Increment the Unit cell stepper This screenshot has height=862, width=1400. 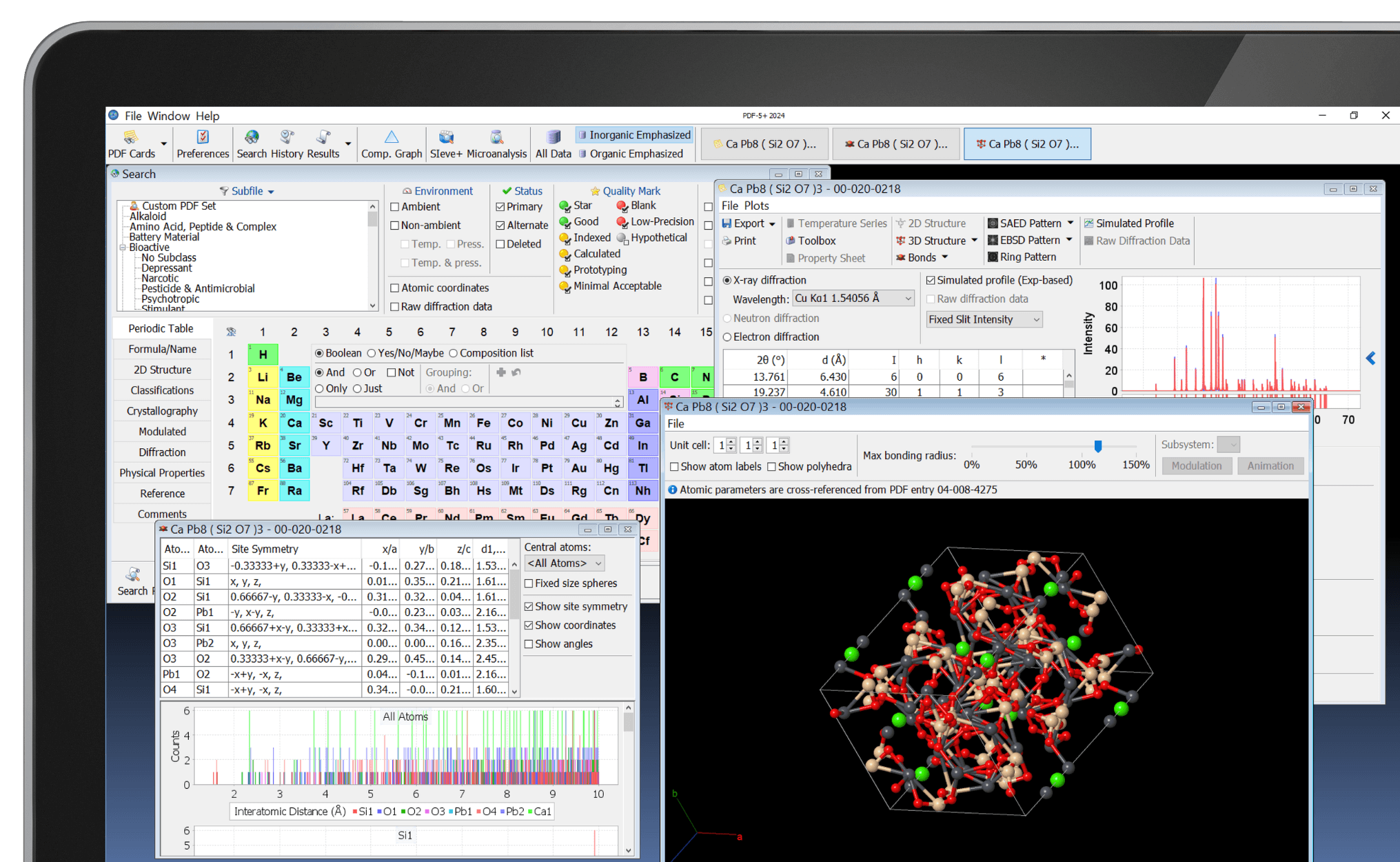(731, 441)
